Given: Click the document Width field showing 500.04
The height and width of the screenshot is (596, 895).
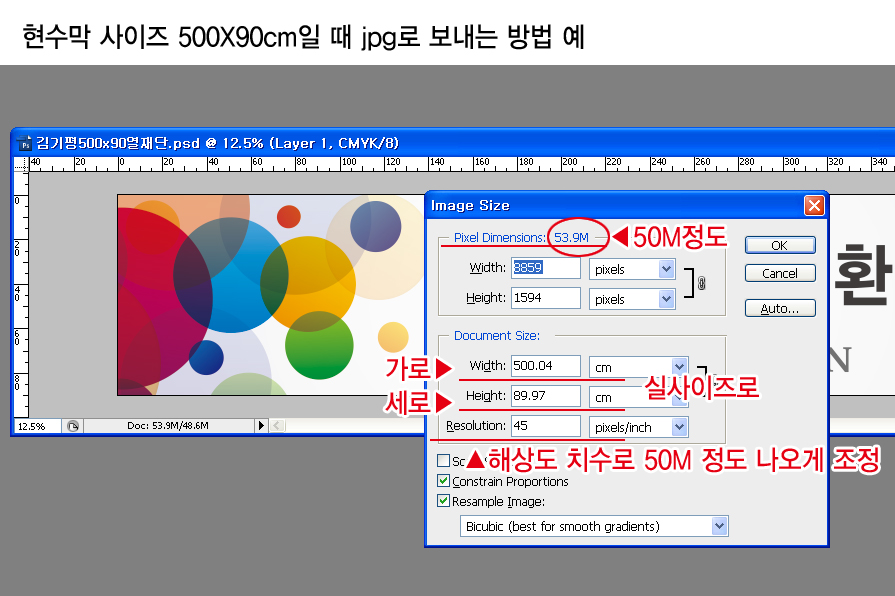Looking at the screenshot, I should click(x=546, y=366).
